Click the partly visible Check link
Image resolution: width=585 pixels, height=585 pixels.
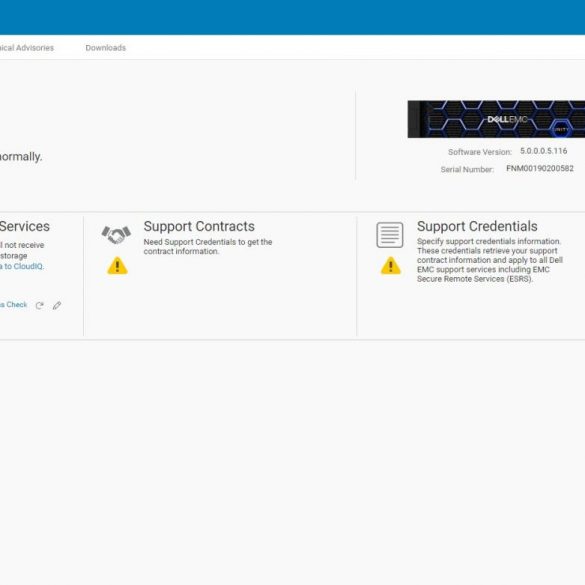click(x=13, y=305)
